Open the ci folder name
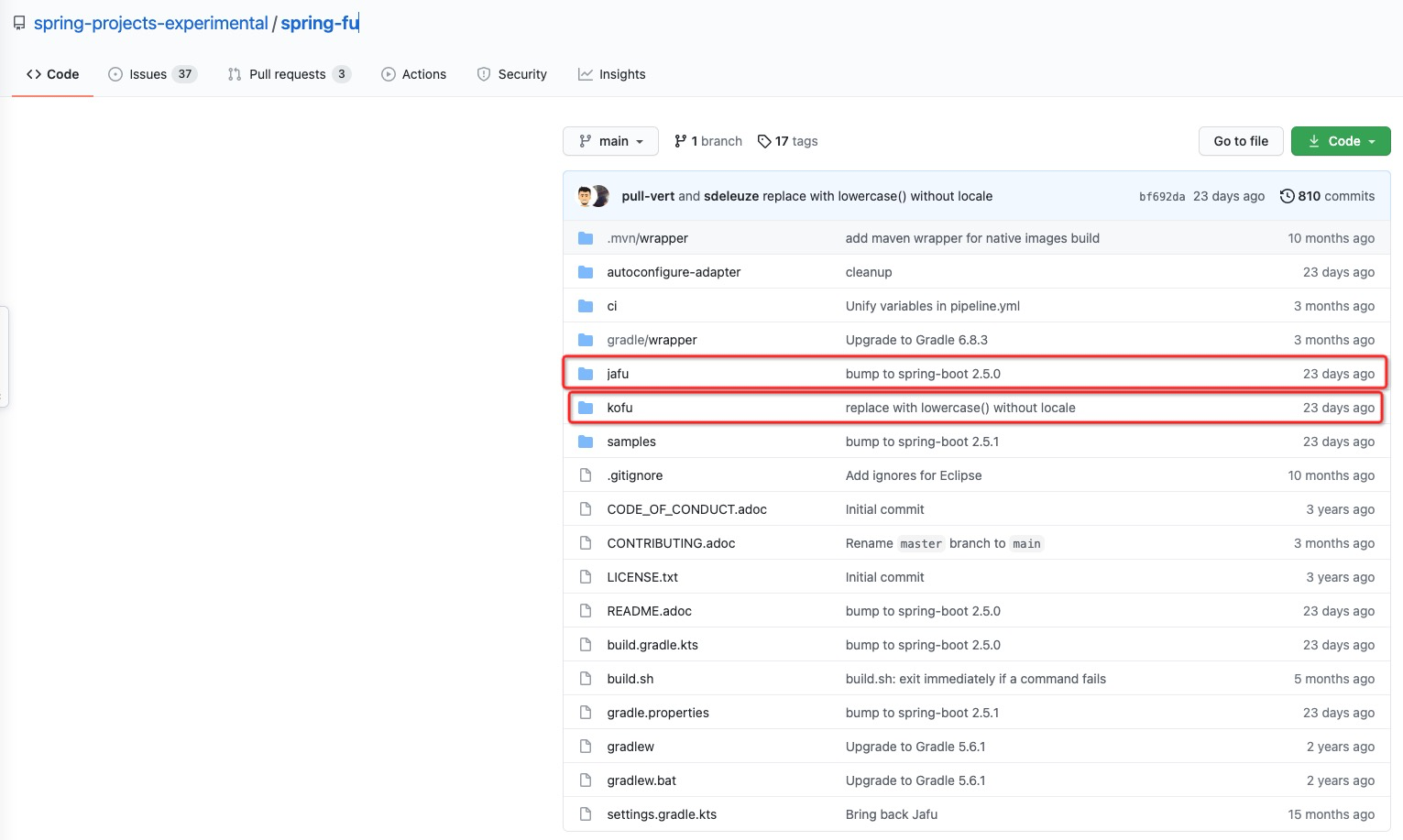 [x=612, y=306]
